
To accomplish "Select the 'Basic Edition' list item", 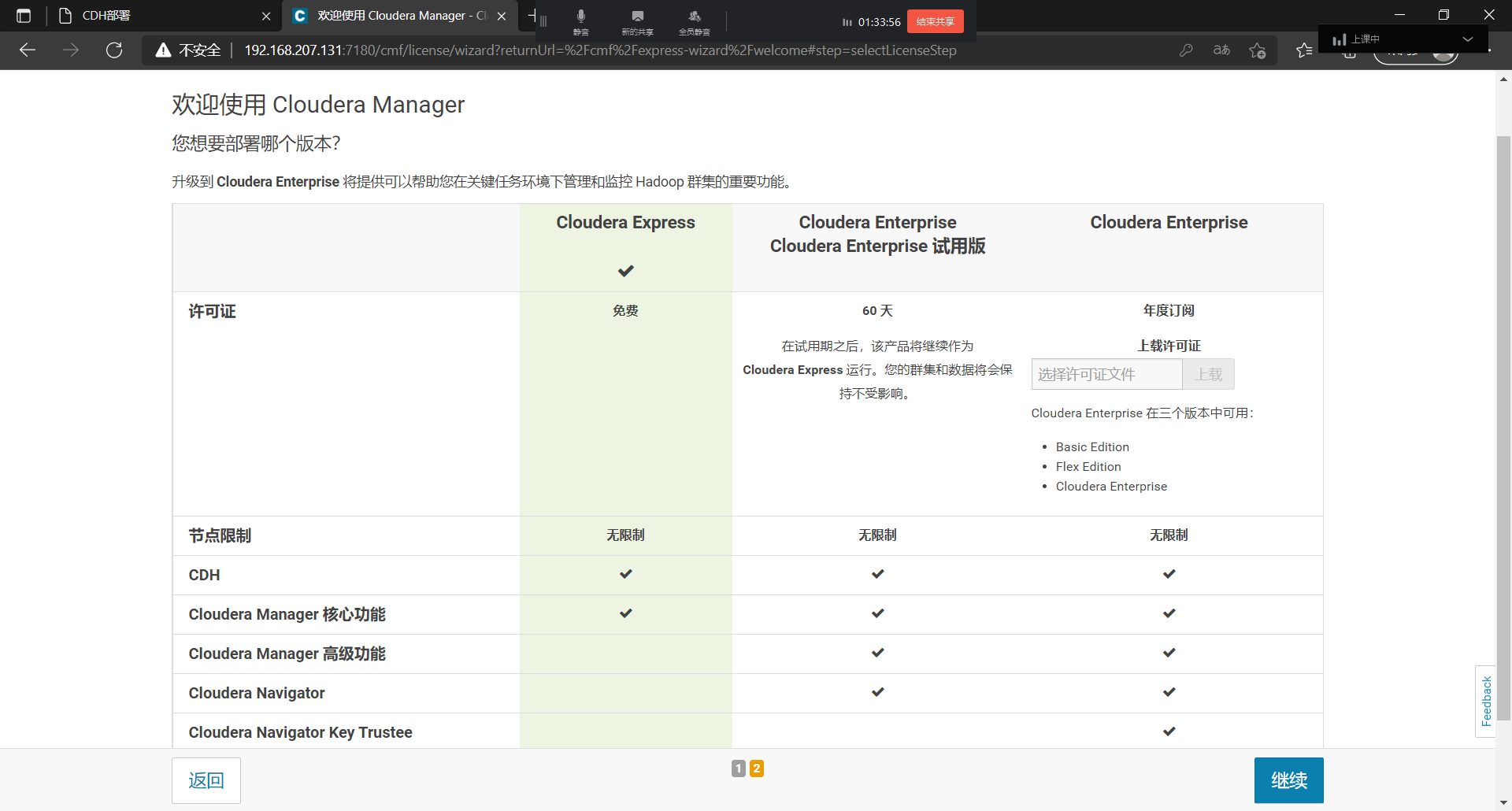I will [1092, 446].
